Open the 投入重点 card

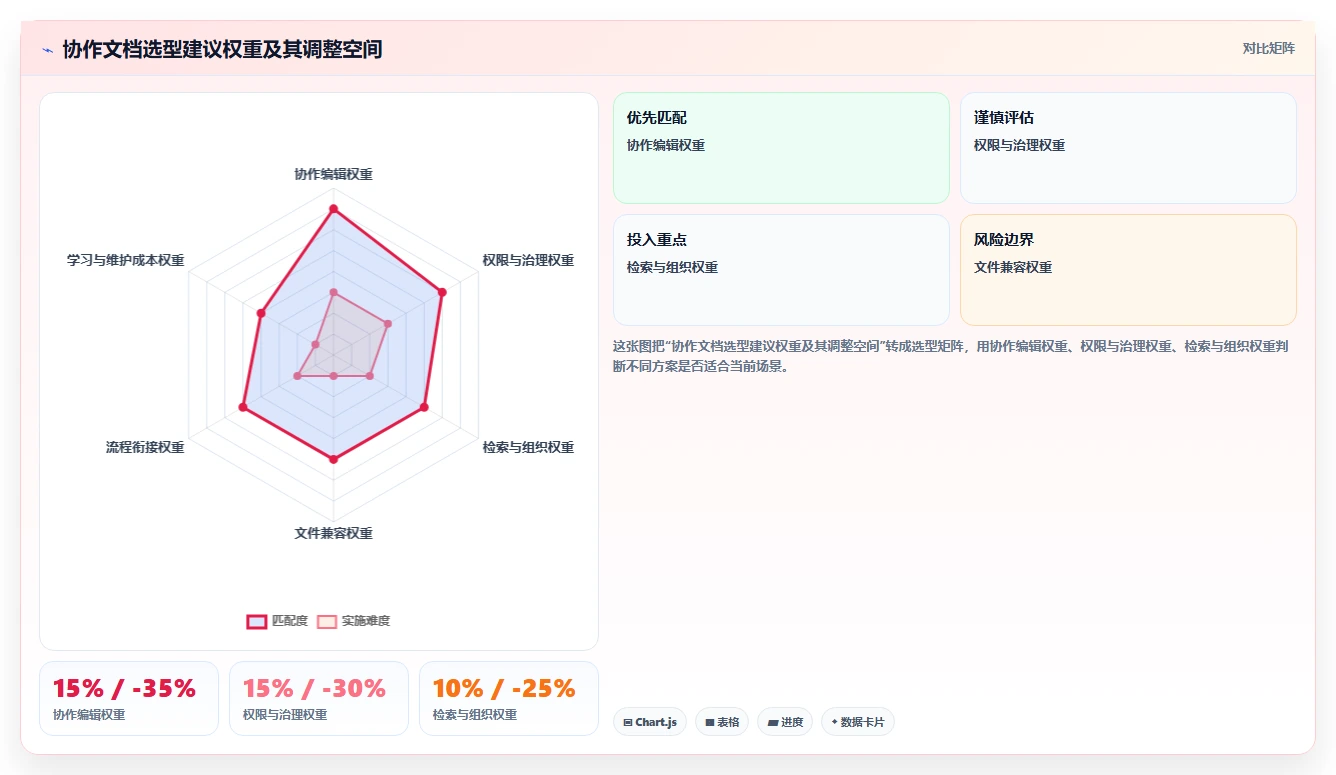tap(781, 270)
